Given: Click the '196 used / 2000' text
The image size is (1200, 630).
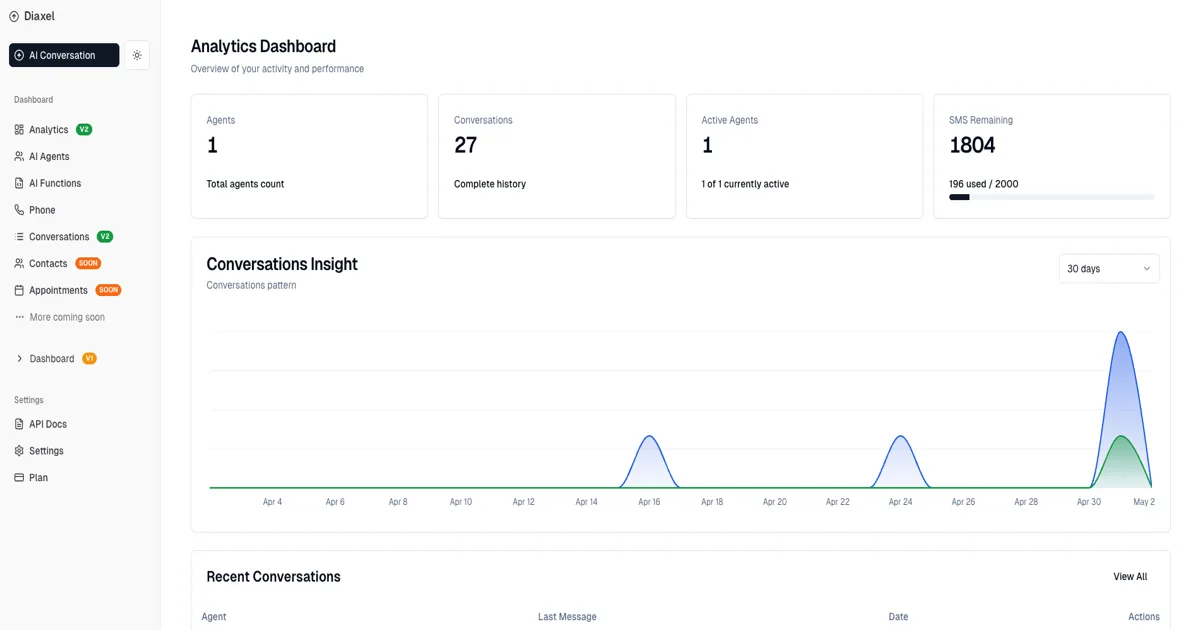Looking at the screenshot, I should (984, 184).
